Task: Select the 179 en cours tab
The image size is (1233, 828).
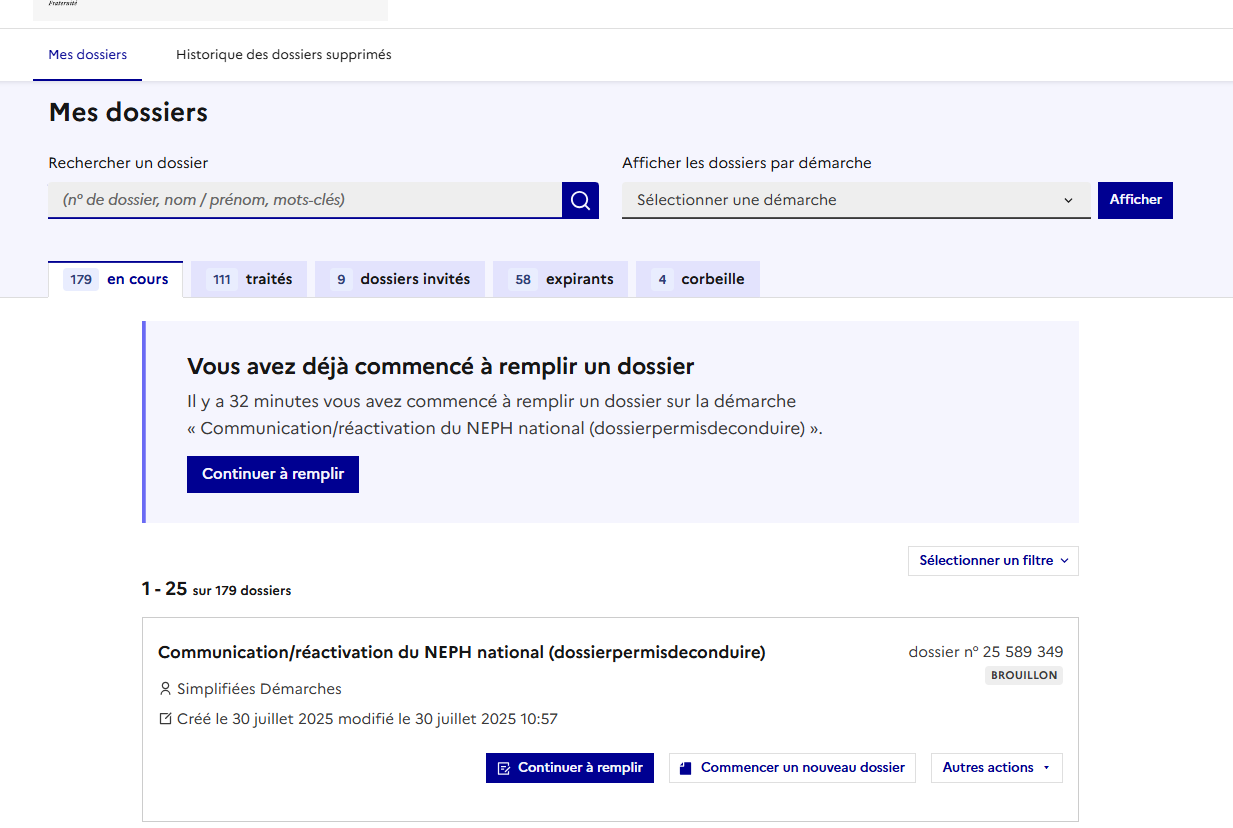Action: point(116,280)
